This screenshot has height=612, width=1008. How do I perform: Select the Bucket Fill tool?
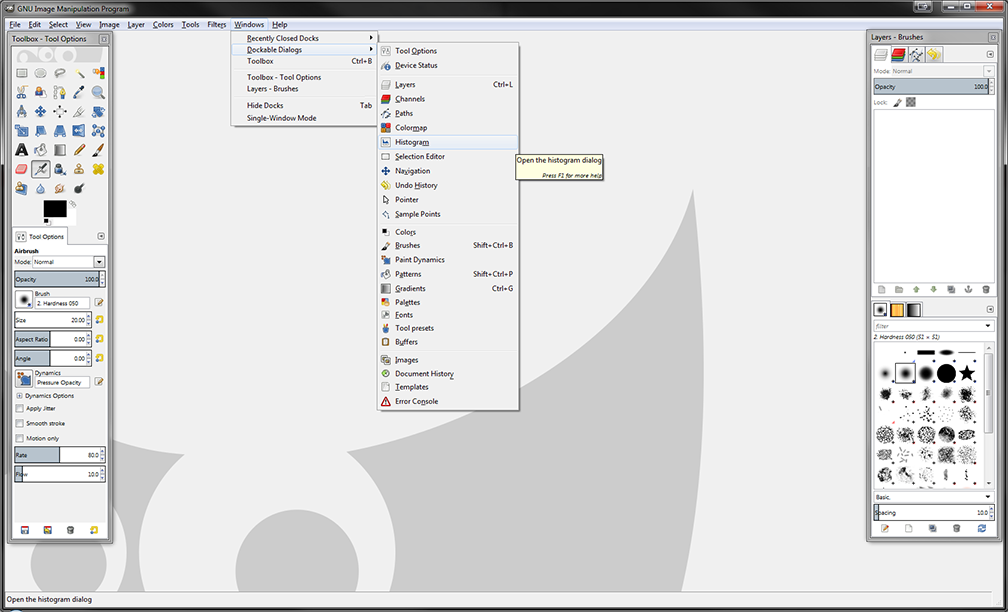(40, 150)
